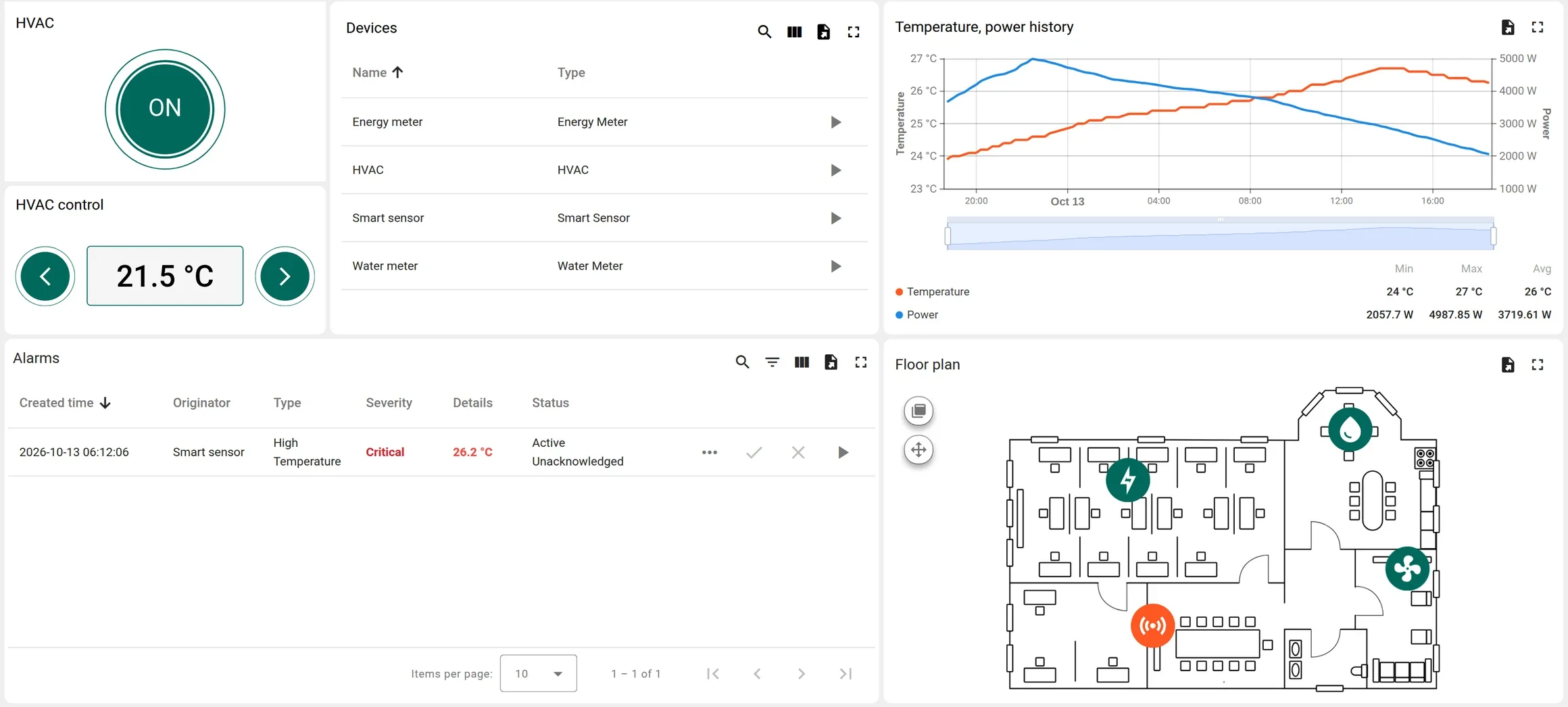Image resolution: width=1568 pixels, height=707 pixels.
Task: Toggle the HVAC ON power button
Action: pos(165,109)
